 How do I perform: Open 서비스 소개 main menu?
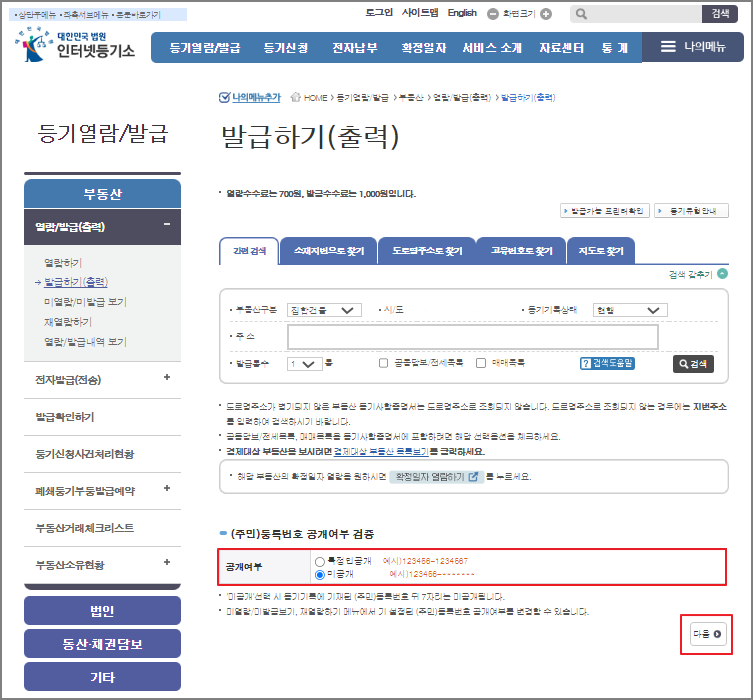click(492, 48)
